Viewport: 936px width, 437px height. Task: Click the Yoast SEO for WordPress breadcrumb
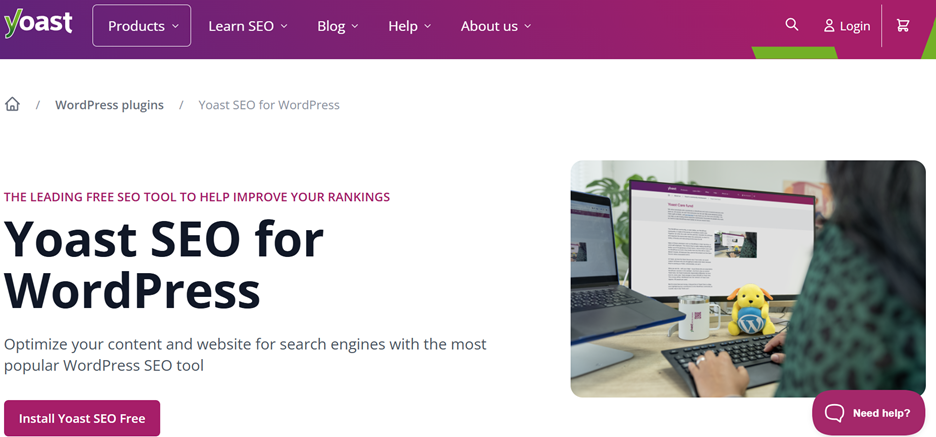coord(269,105)
